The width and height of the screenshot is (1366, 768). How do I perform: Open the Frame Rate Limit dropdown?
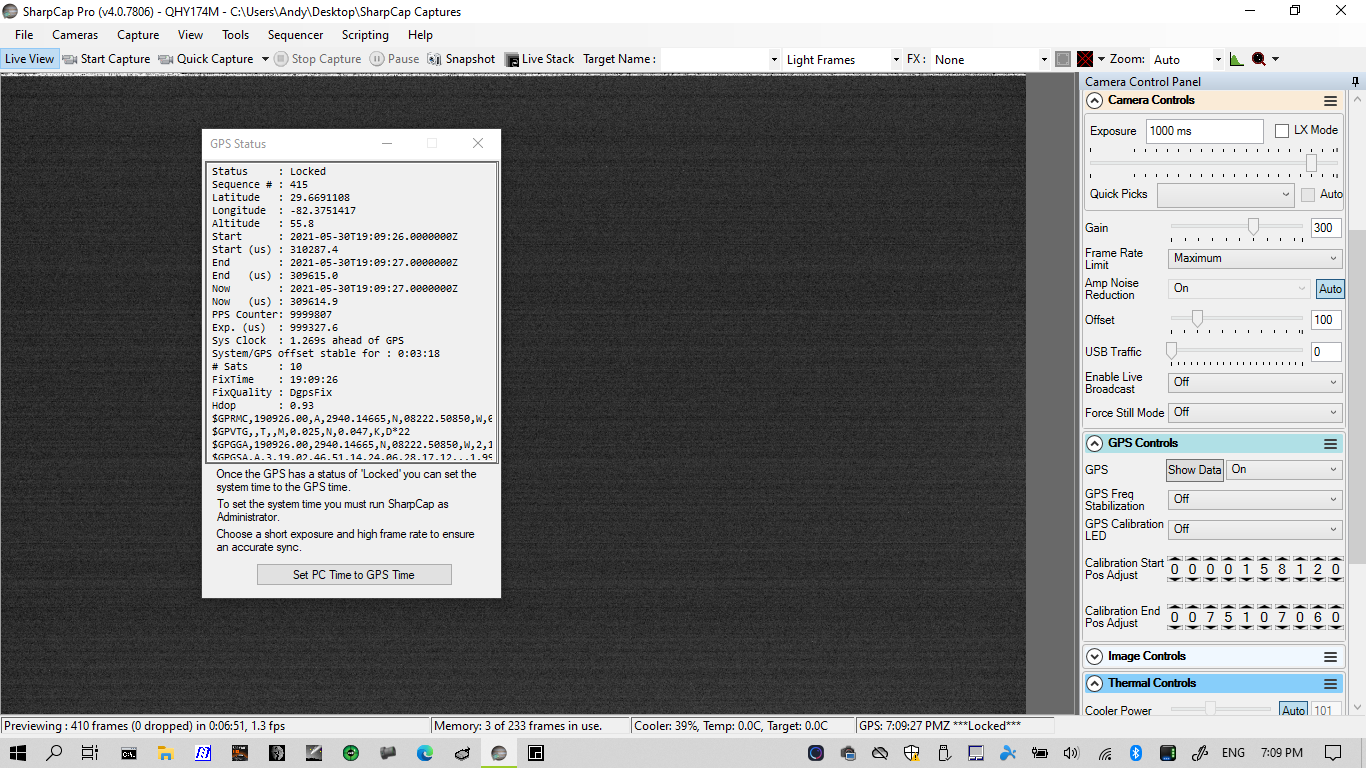(1254, 259)
